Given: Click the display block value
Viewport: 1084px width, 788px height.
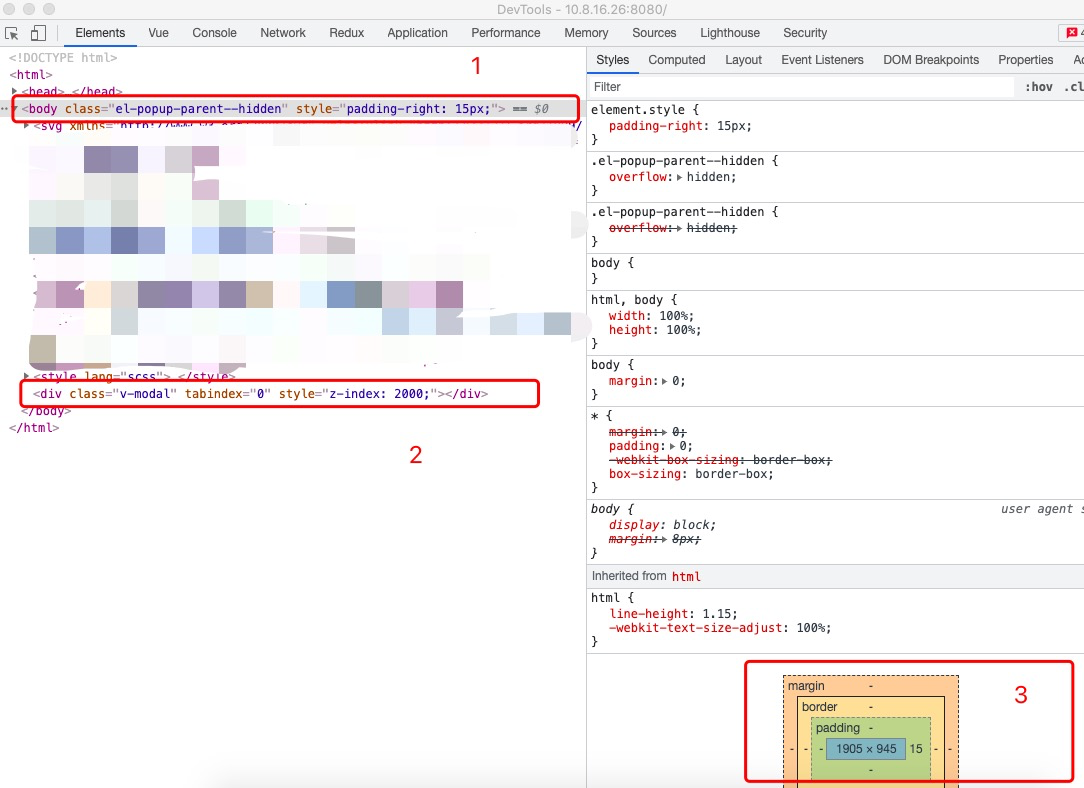Looking at the screenshot, I should coord(693,525).
